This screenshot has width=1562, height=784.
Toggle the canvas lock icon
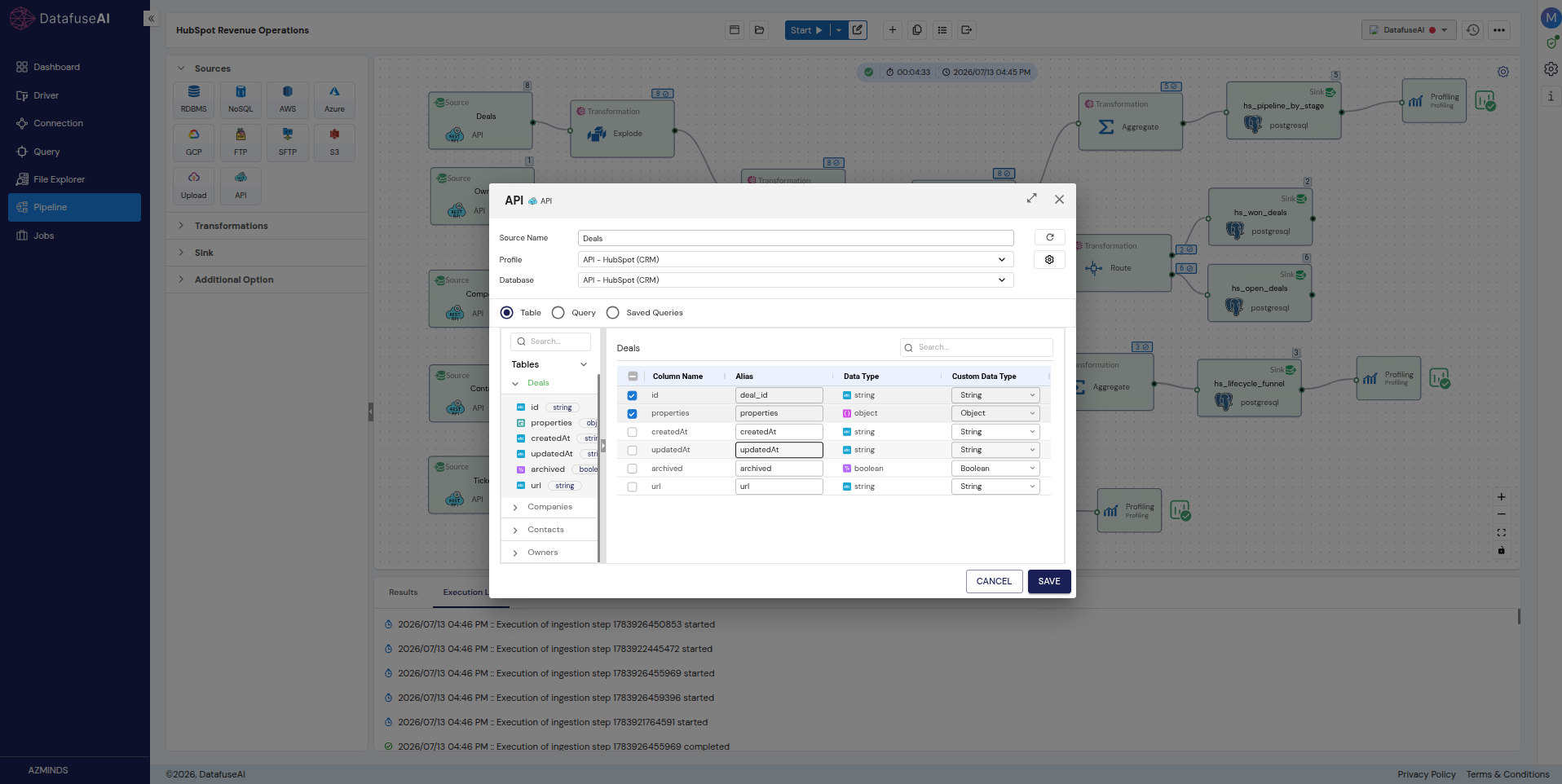pos(1502,550)
